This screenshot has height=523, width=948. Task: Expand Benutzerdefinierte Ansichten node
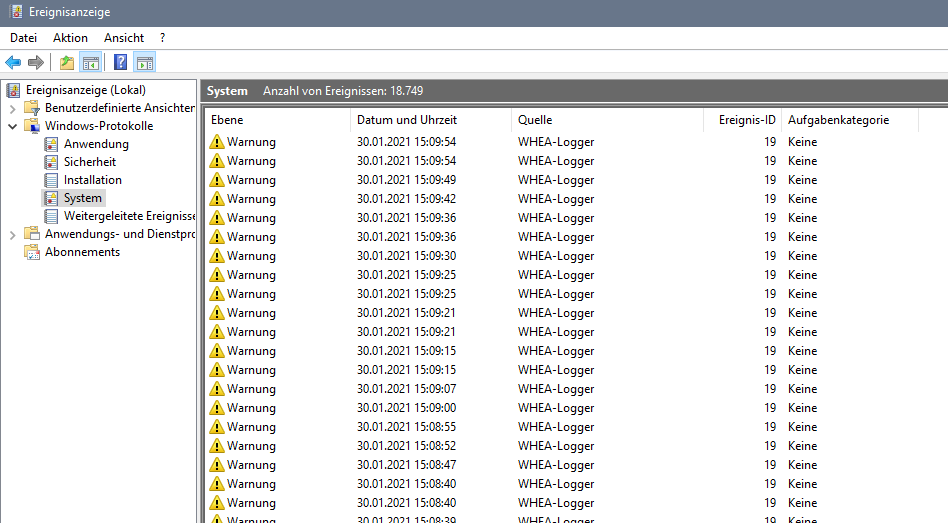[12, 109]
